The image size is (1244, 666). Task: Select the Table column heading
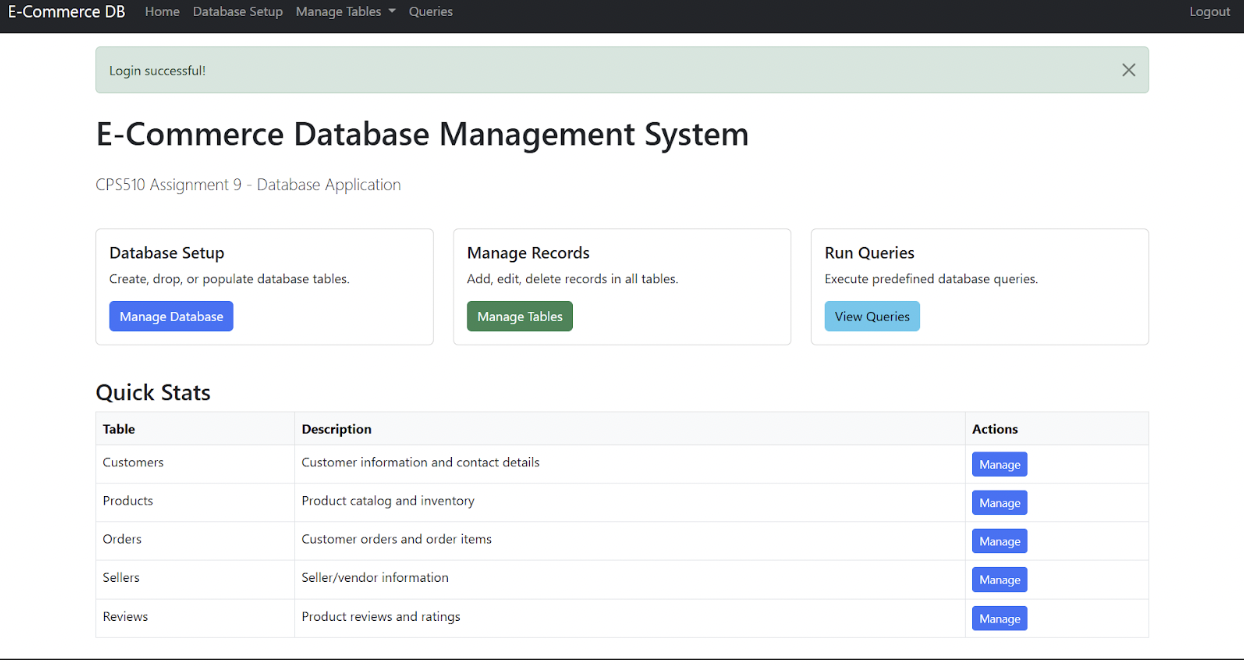pos(117,428)
